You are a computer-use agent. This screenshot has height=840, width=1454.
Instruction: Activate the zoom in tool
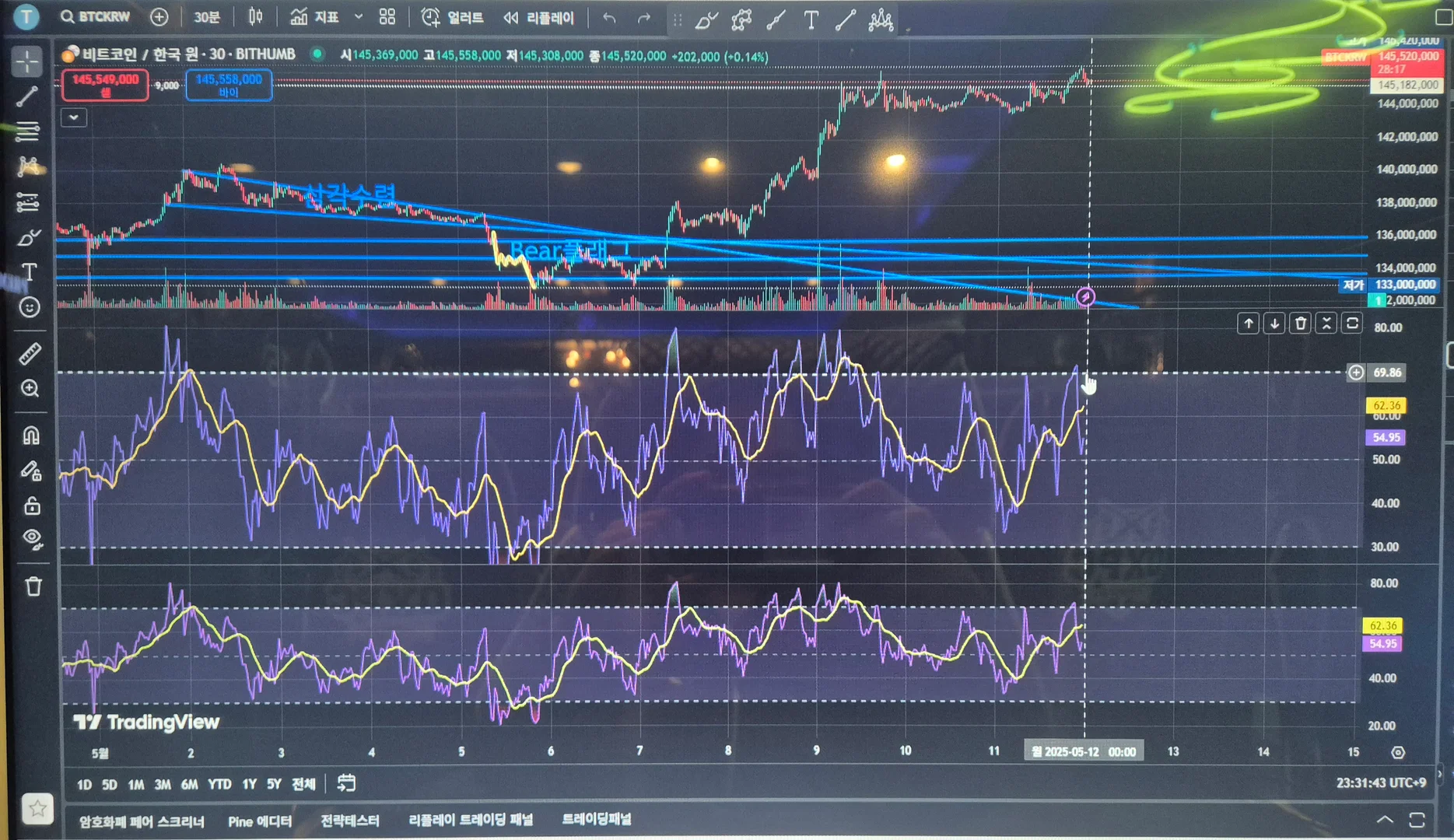coord(30,388)
